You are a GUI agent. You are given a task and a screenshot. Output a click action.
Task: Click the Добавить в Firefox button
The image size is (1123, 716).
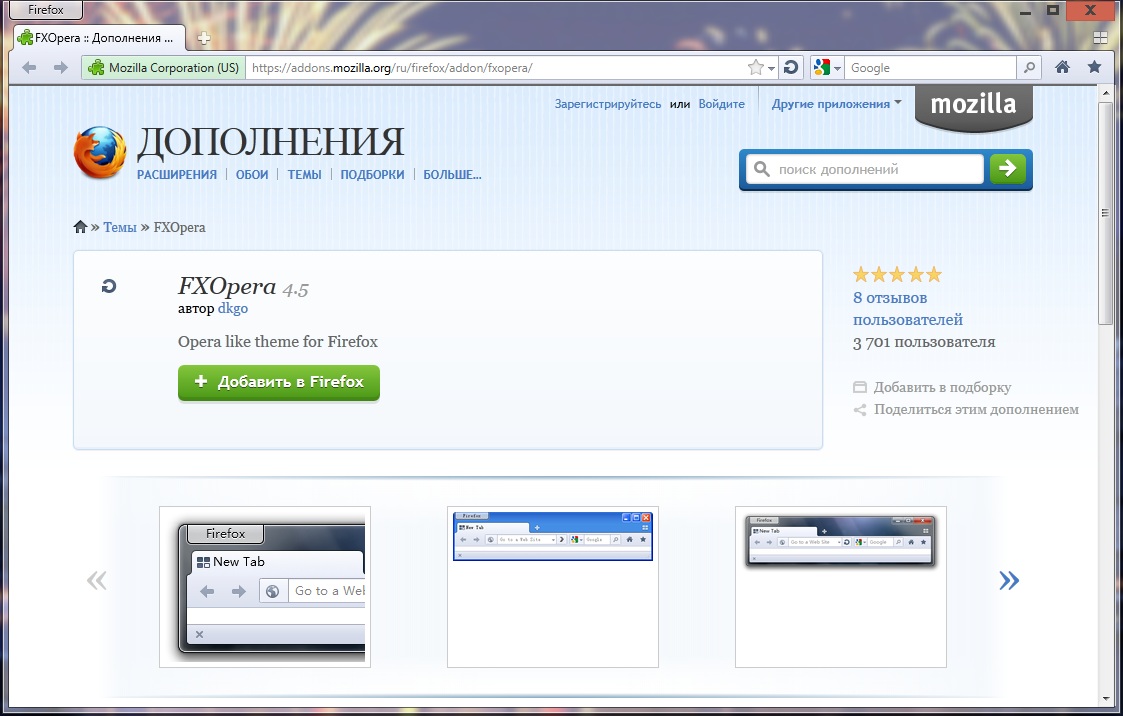tap(279, 382)
